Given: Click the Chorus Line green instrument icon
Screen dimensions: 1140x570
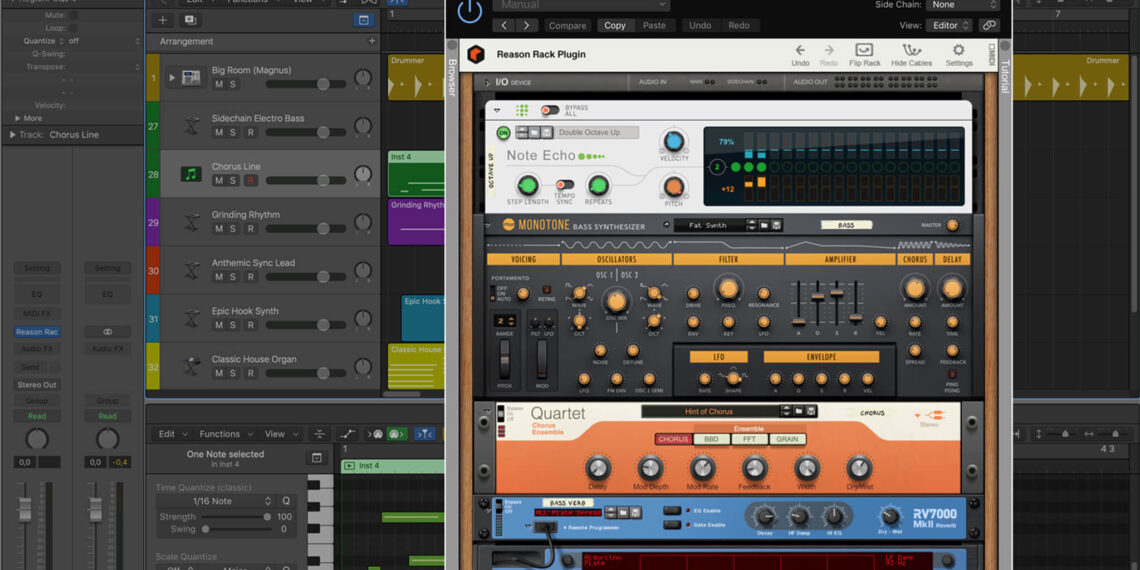Looking at the screenshot, I should [191, 174].
